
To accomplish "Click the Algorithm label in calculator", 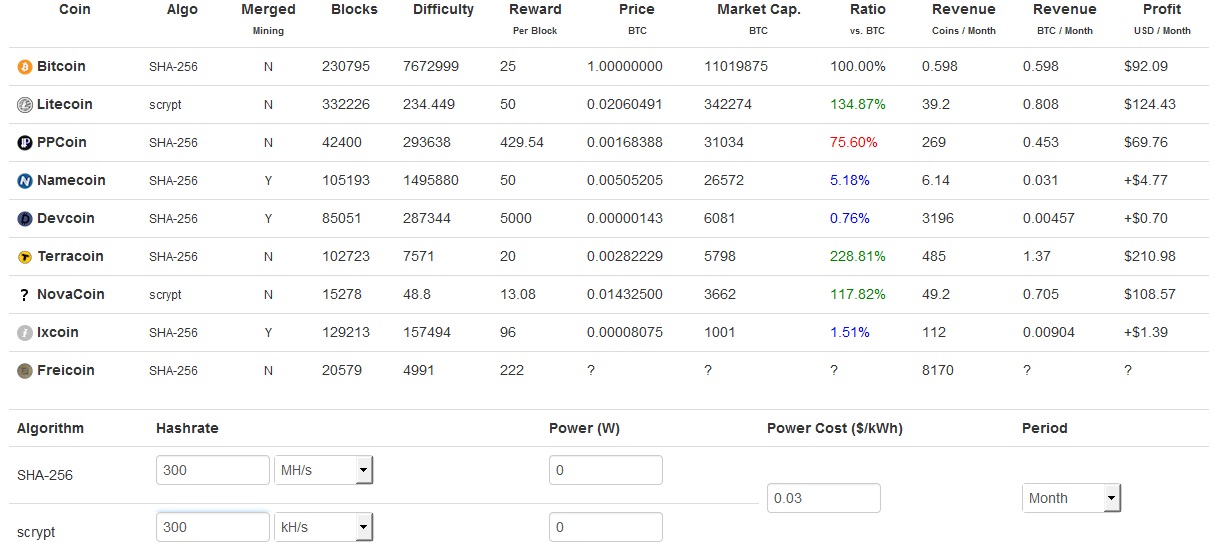I will point(50,428).
